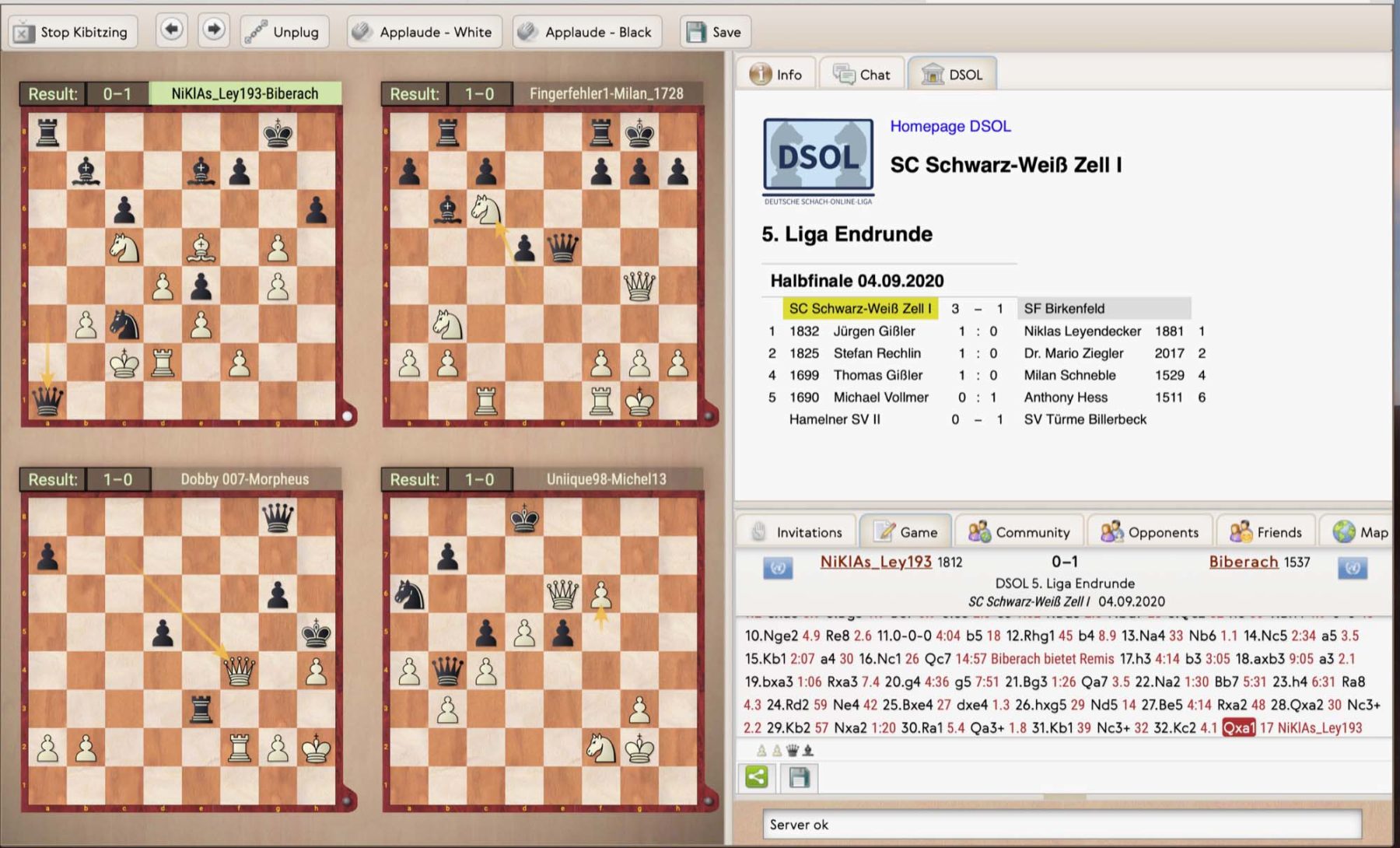The width and height of the screenshot is (1400, 848).
Task: Save the current game from toolbar
Action: tap(715, 32)
